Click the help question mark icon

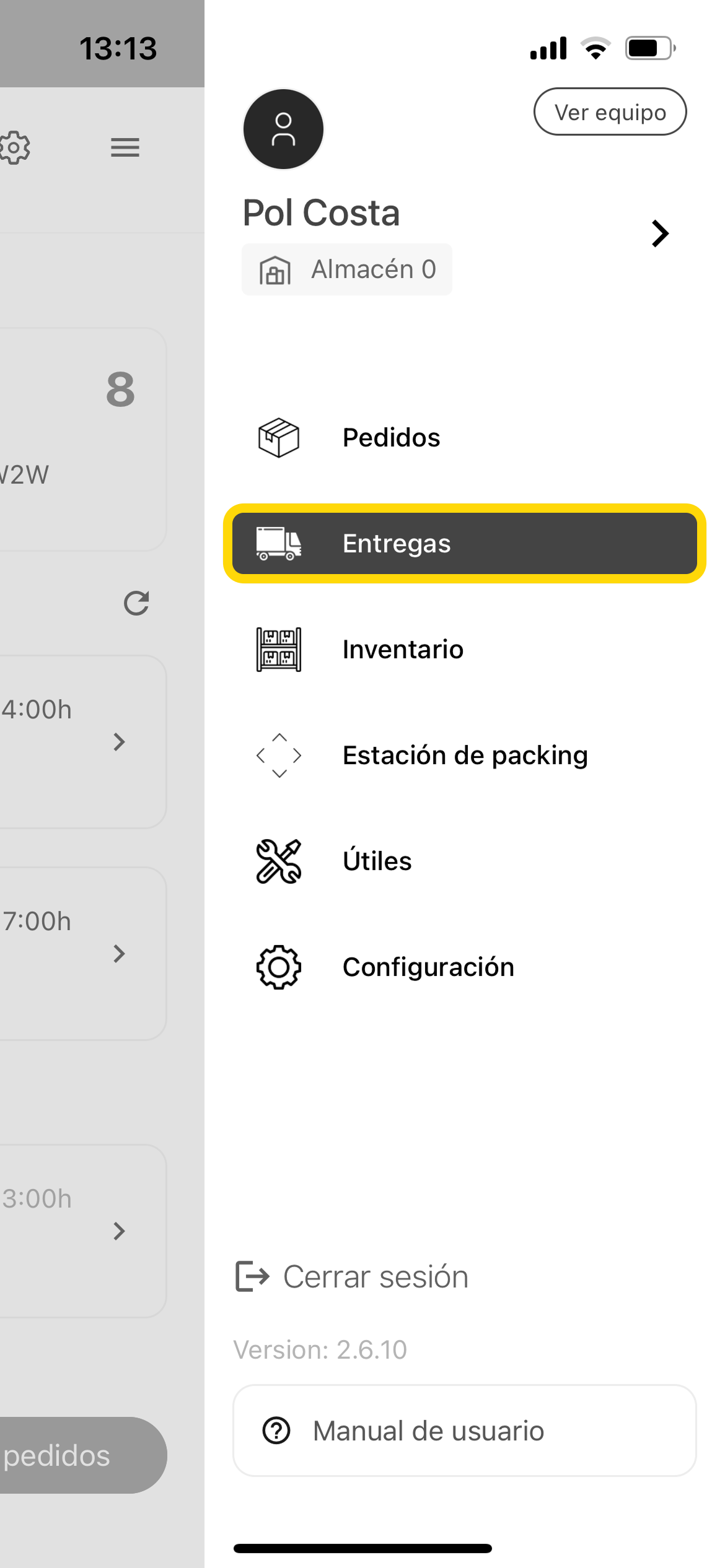pos(276,1431)
